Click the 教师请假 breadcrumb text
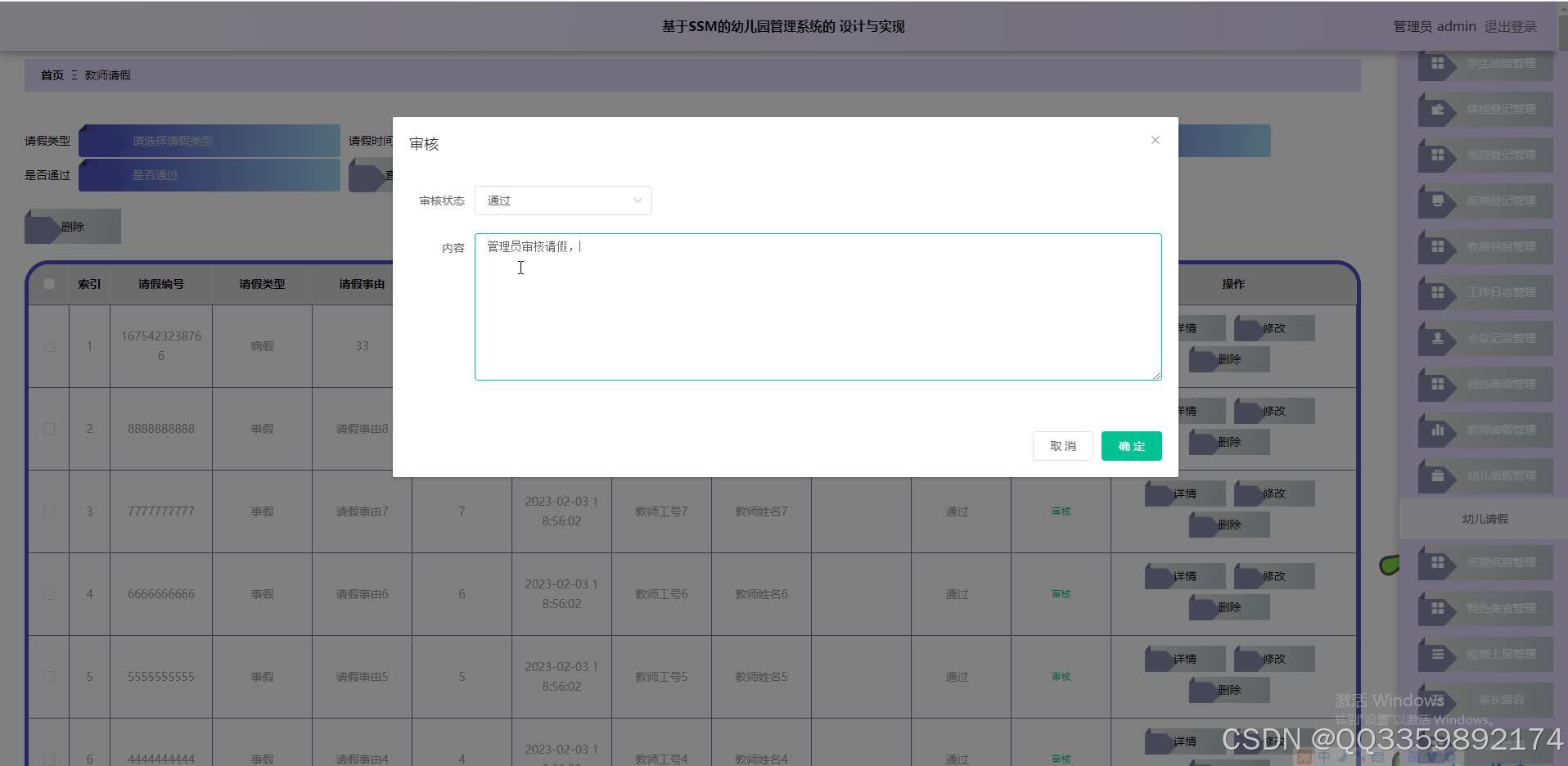 point(108,75)
